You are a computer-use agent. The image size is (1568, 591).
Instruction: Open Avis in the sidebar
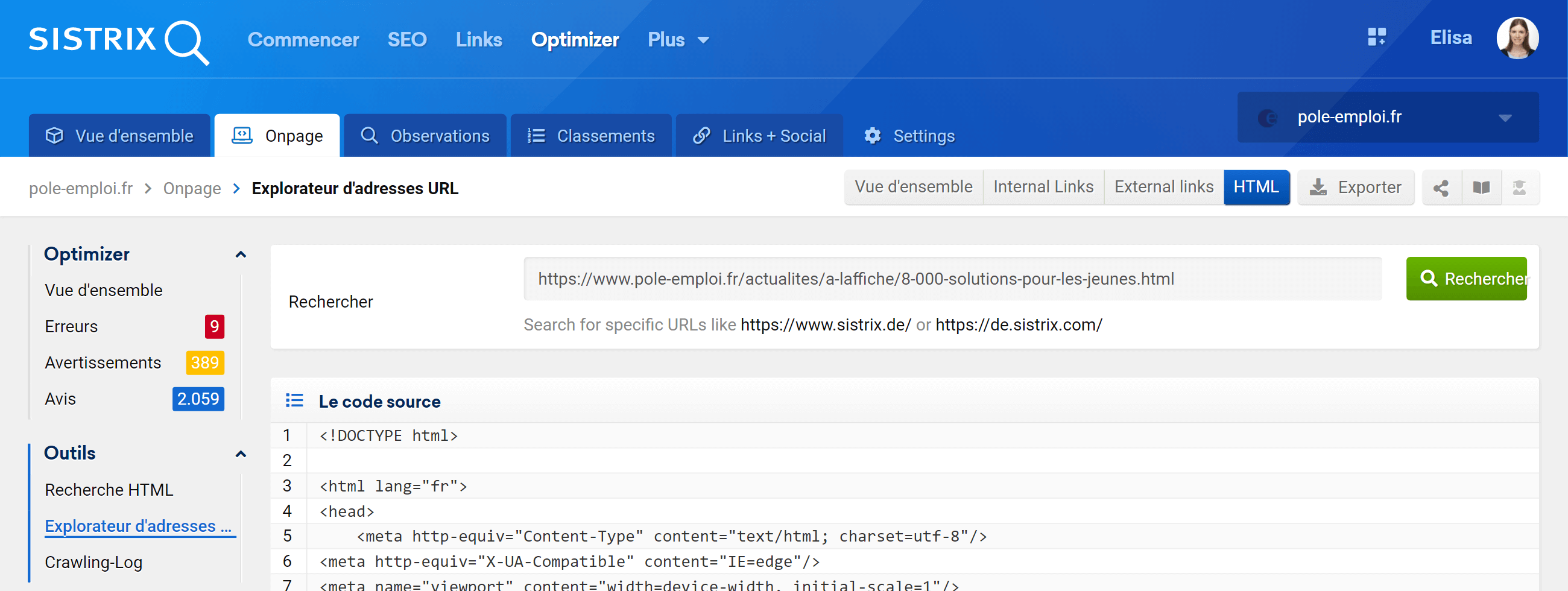point(60,399)
